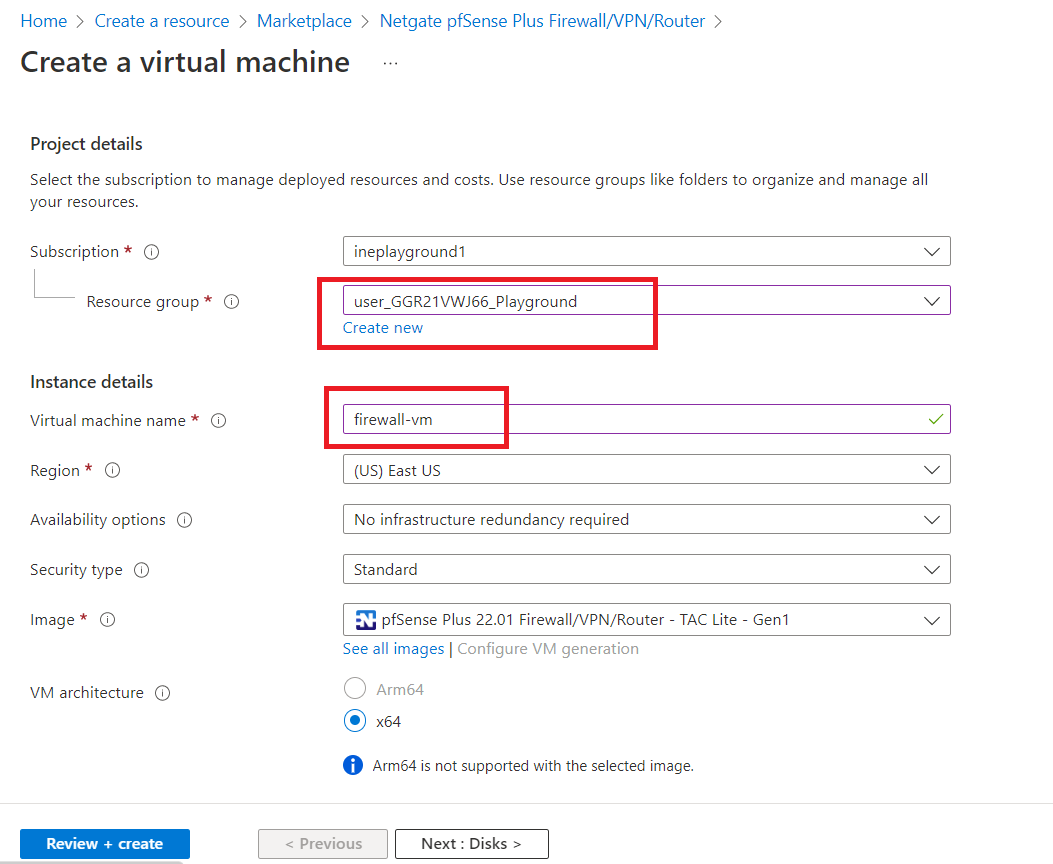Click the Virtual machine name input field
This screenshot has height=864, width=1053.
pos(630,420)
